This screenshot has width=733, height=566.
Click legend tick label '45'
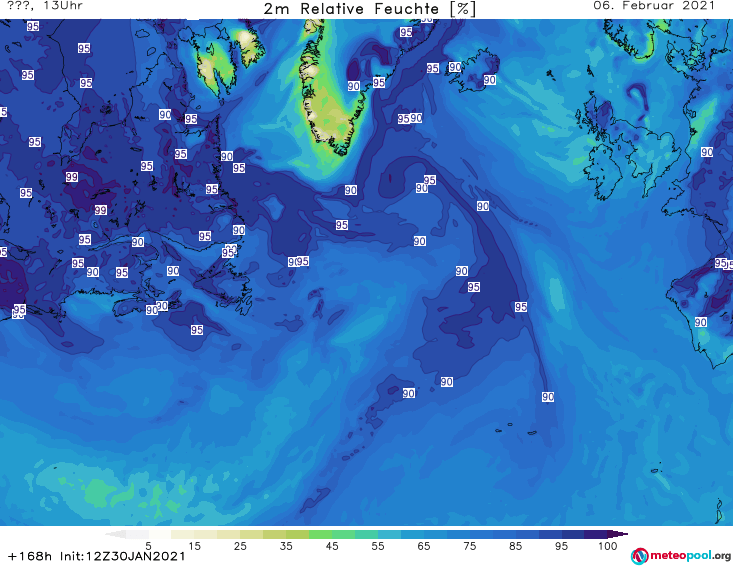pos(332,546)
